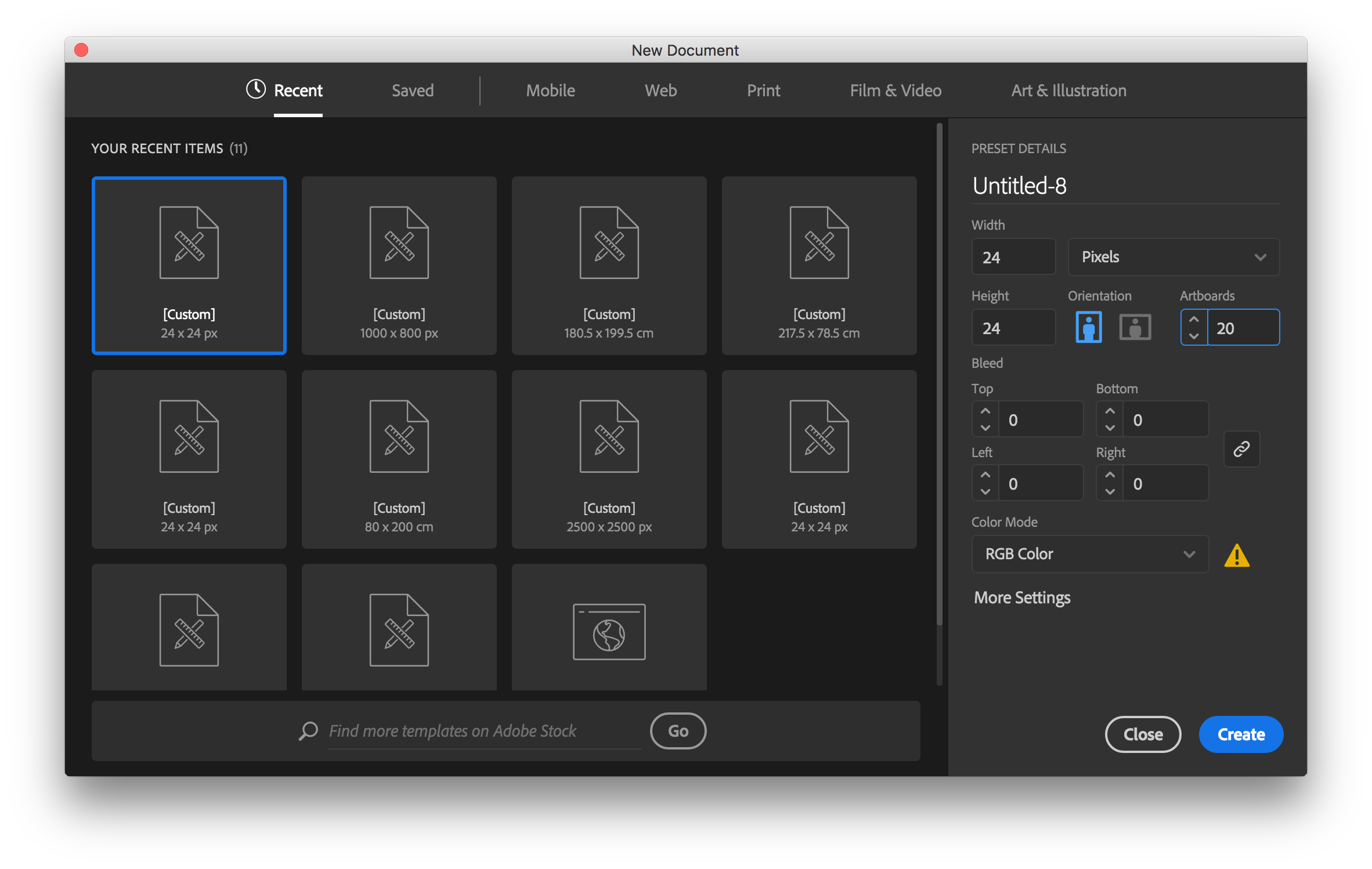
Task: Click the clock icon next to Recent
Action: (255, 89)
